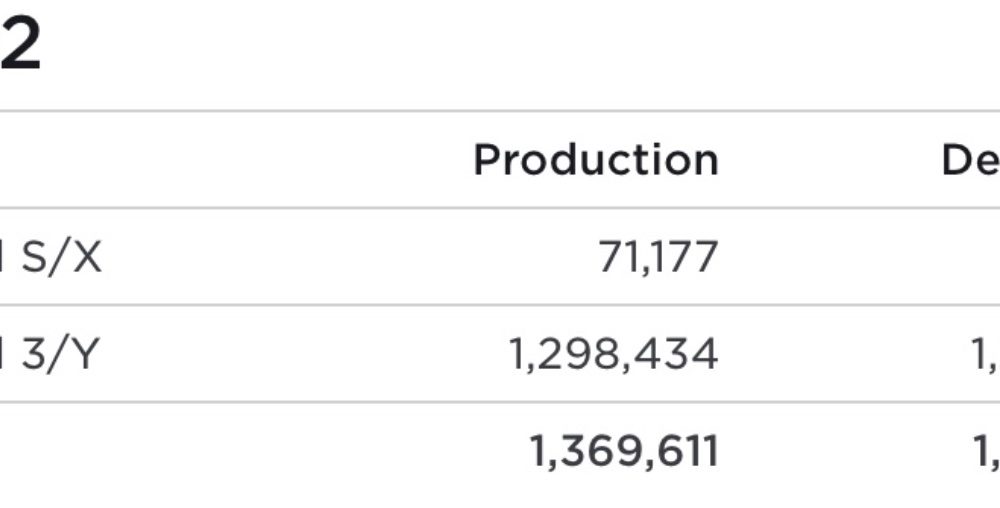Click the cut-off letter before S/X
The height and width of the screenshot is (508, 1000).
tap(1, 258)
